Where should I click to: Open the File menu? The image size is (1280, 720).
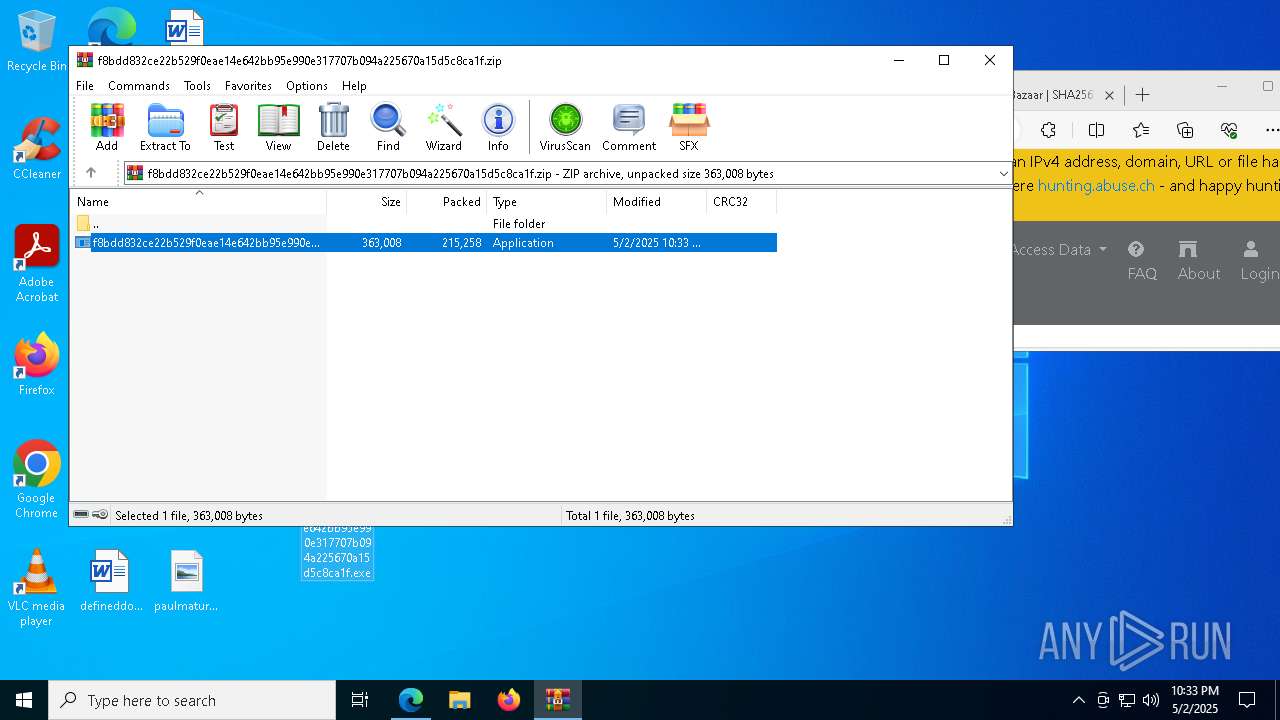[x=85, y=86]
